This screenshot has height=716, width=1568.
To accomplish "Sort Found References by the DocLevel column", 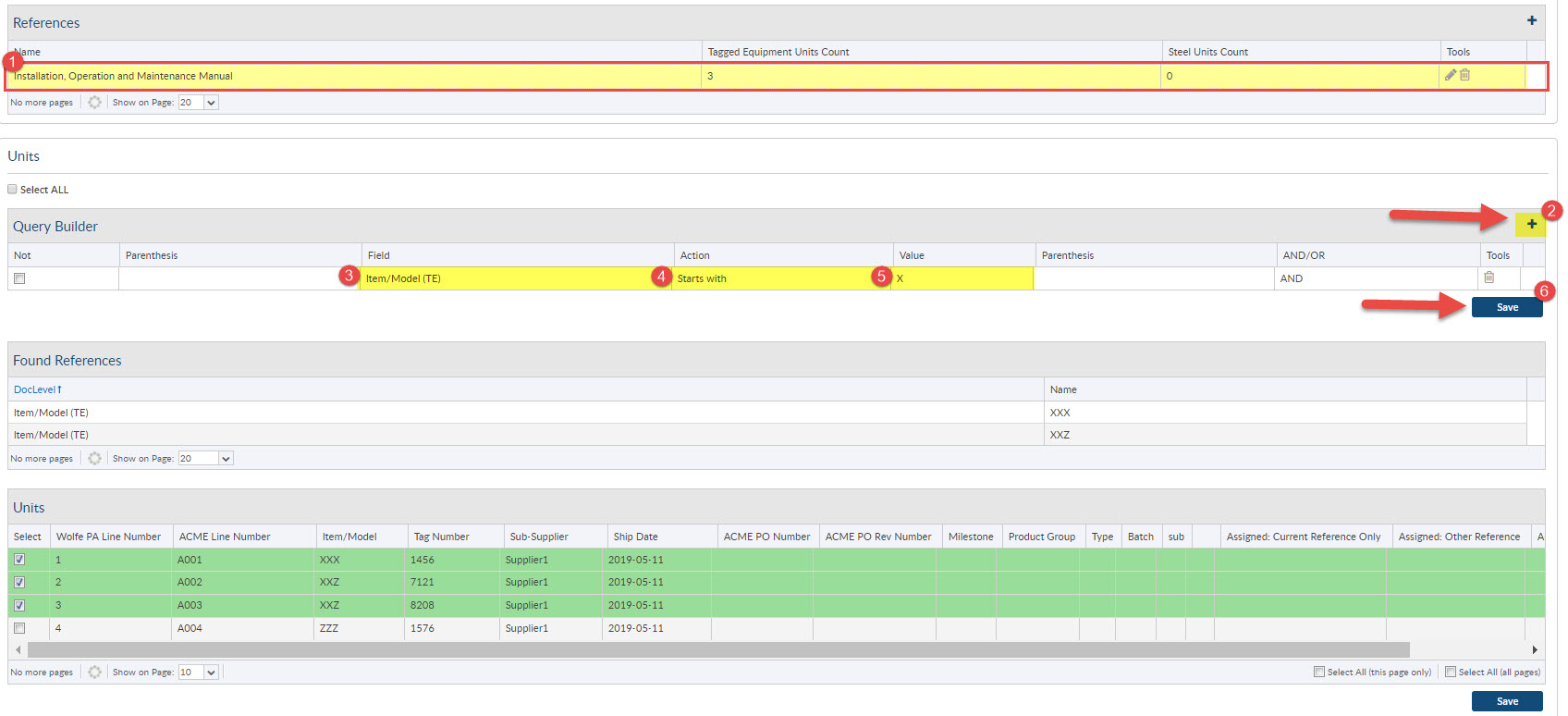I will point(38,389).
